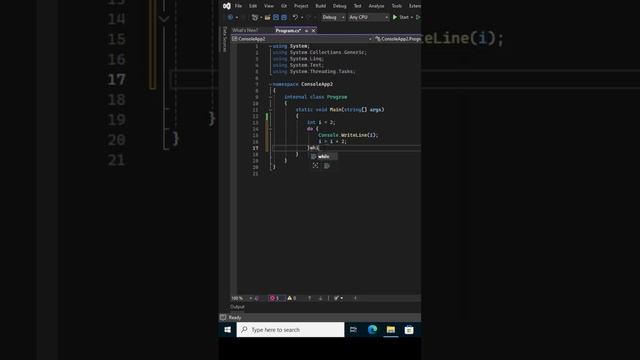Viewport: 640px width, 360px height.
Task: Open the Analyze menu
Action: pyautogui.click(x=376, y=6)
